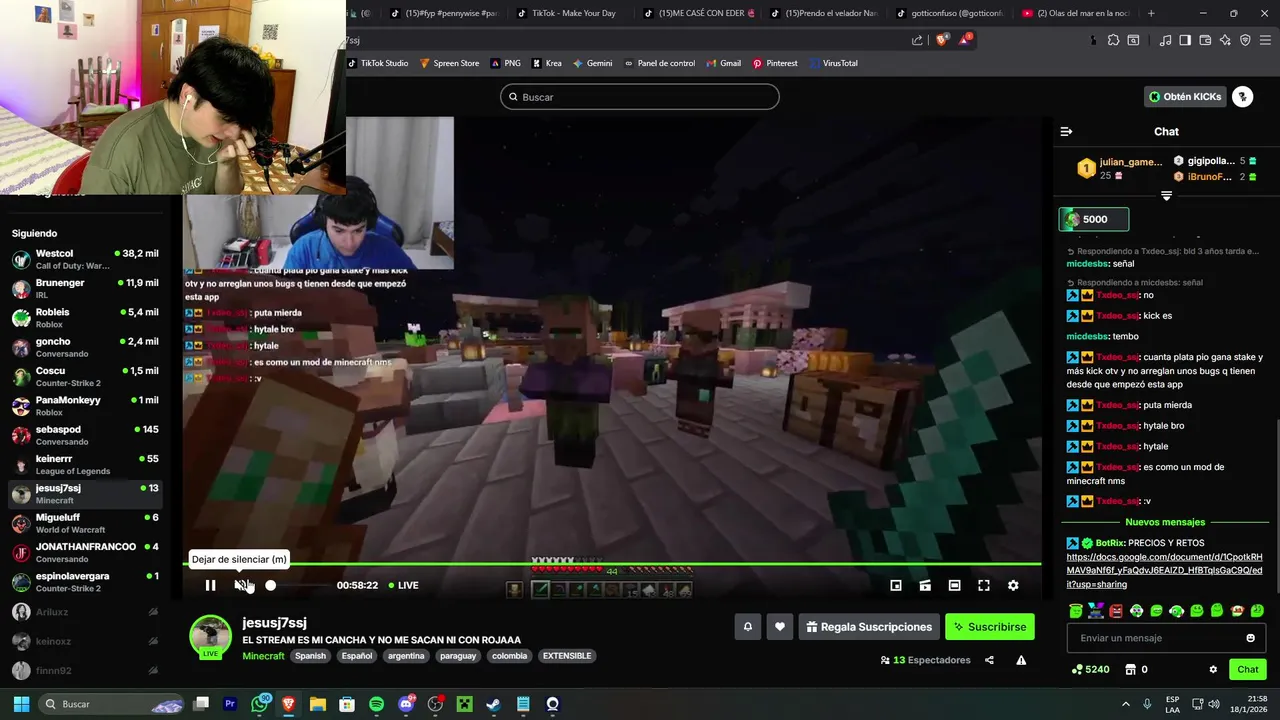Open chat settings gear
This screenshot has height=720, width=1280.
coord(1213,669)
